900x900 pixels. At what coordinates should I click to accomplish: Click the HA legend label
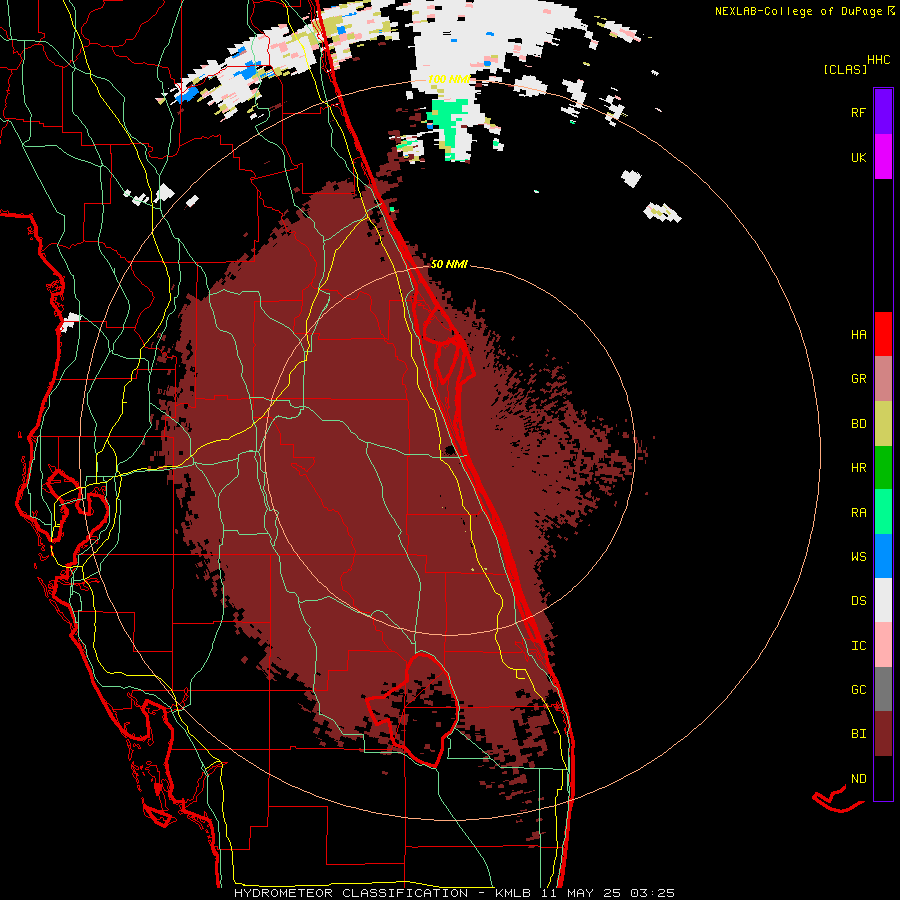click(858, 335)
